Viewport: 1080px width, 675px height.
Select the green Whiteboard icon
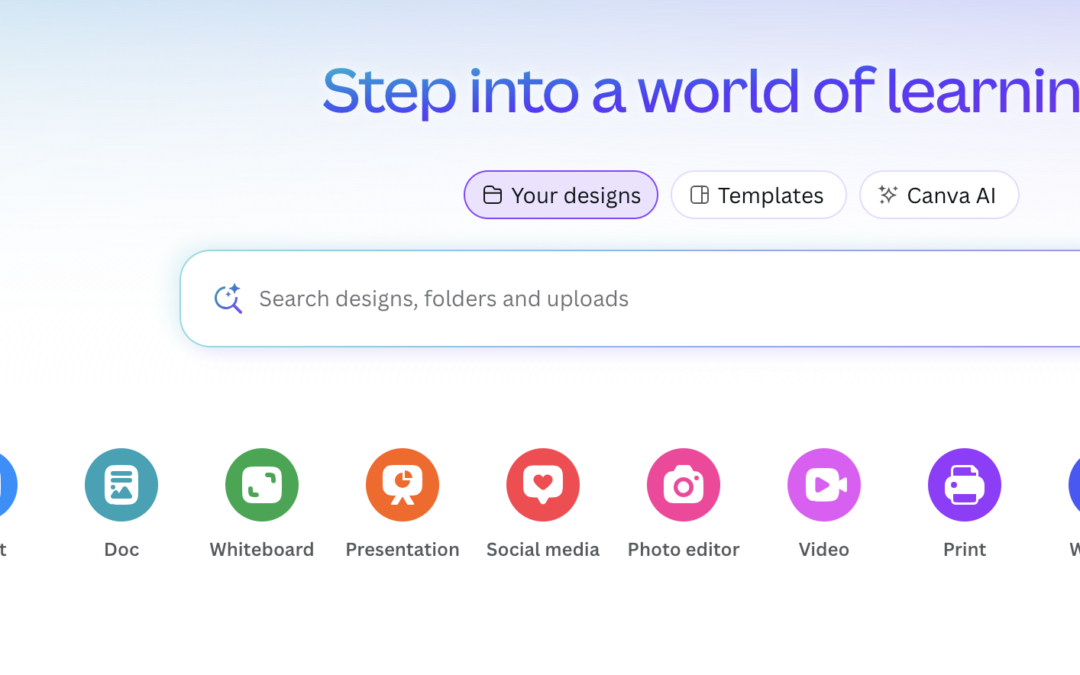pyautogui.click(x=262, y=485)
